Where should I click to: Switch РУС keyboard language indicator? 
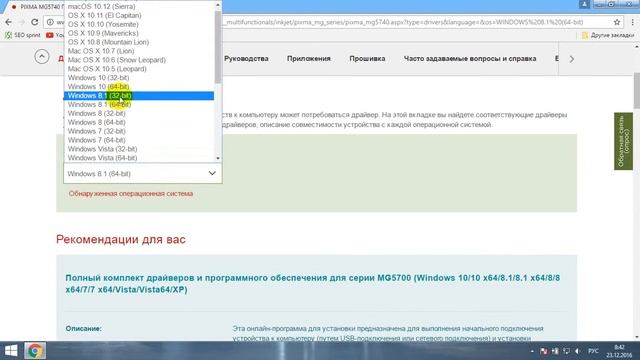point(593,351)
